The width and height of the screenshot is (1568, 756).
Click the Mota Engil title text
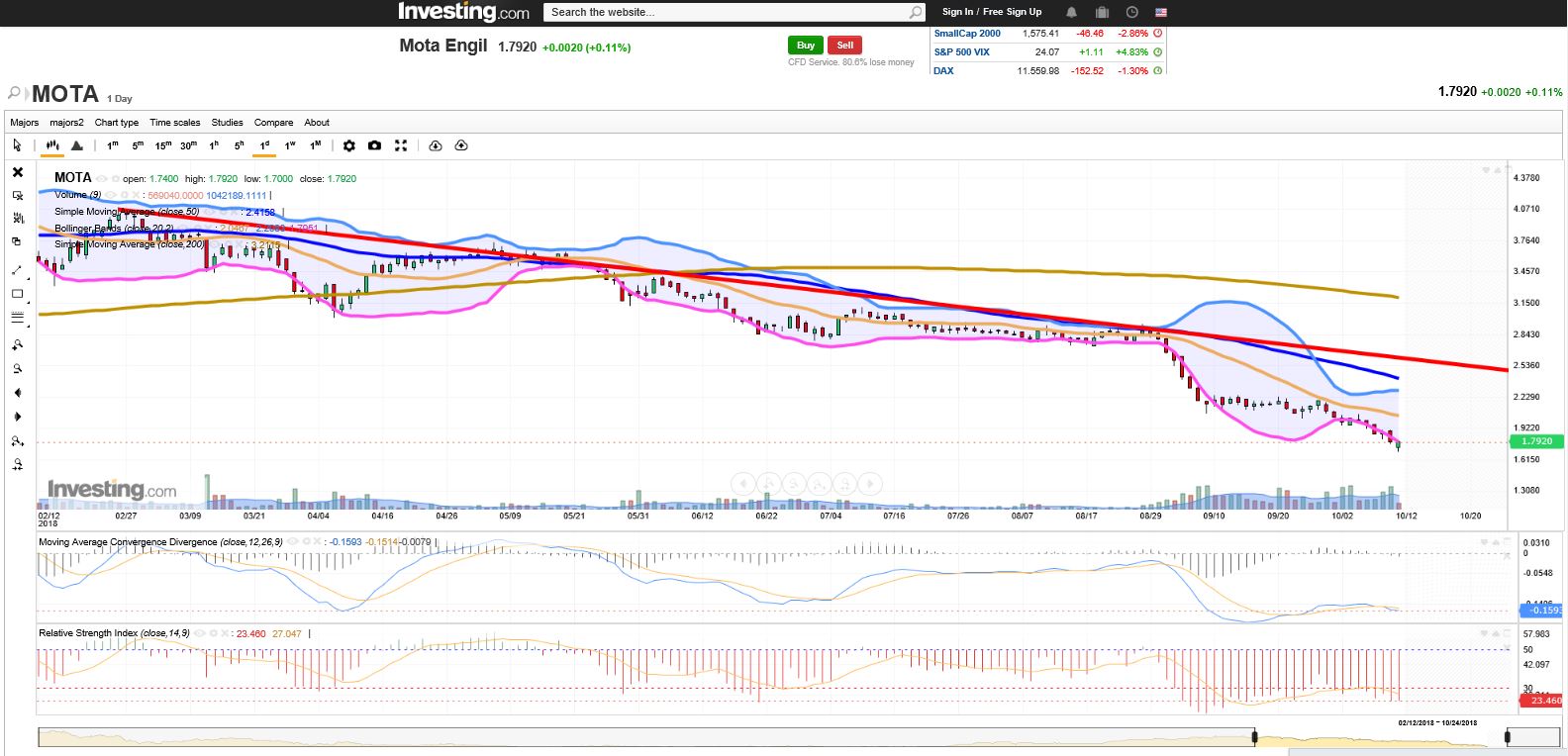coord(443,46)
